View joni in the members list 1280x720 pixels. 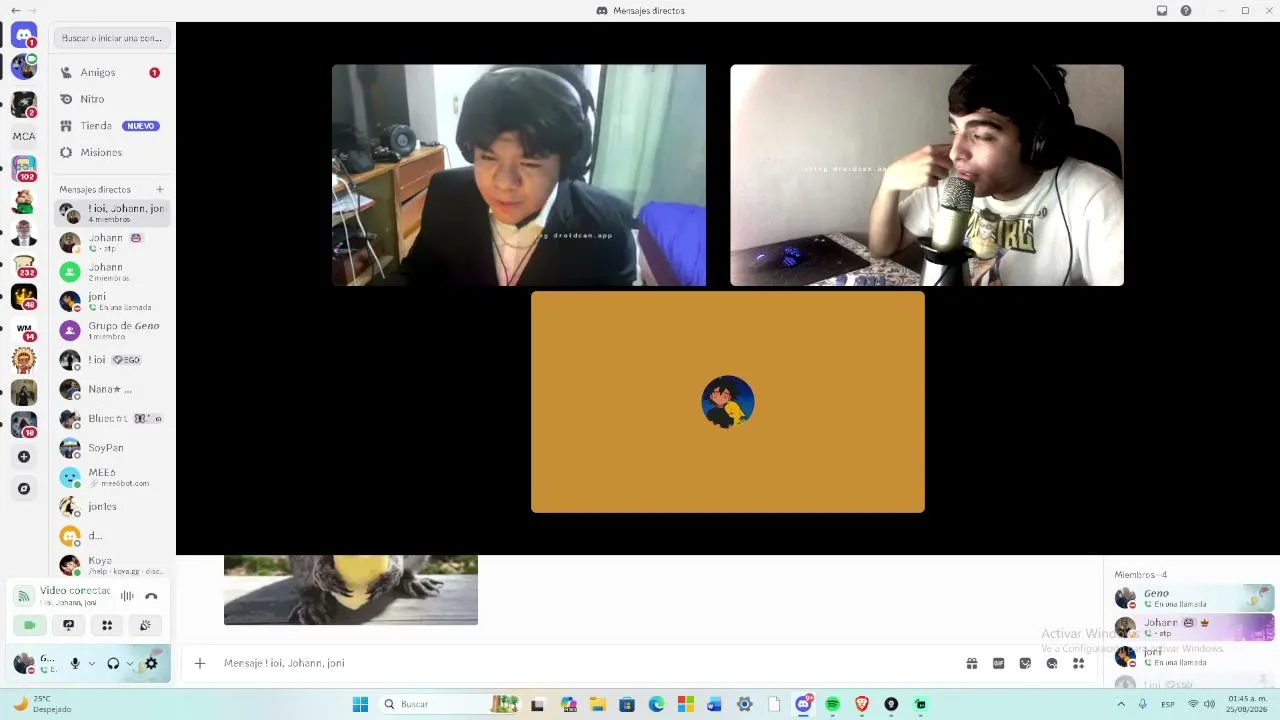(x=1194, y=656)
